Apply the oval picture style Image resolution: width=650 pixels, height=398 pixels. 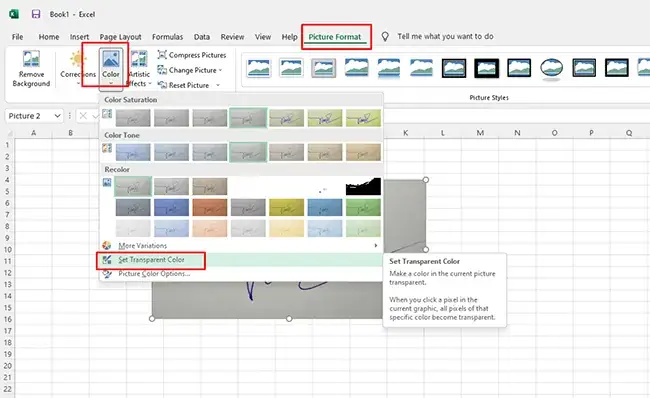tap(551, 68)
